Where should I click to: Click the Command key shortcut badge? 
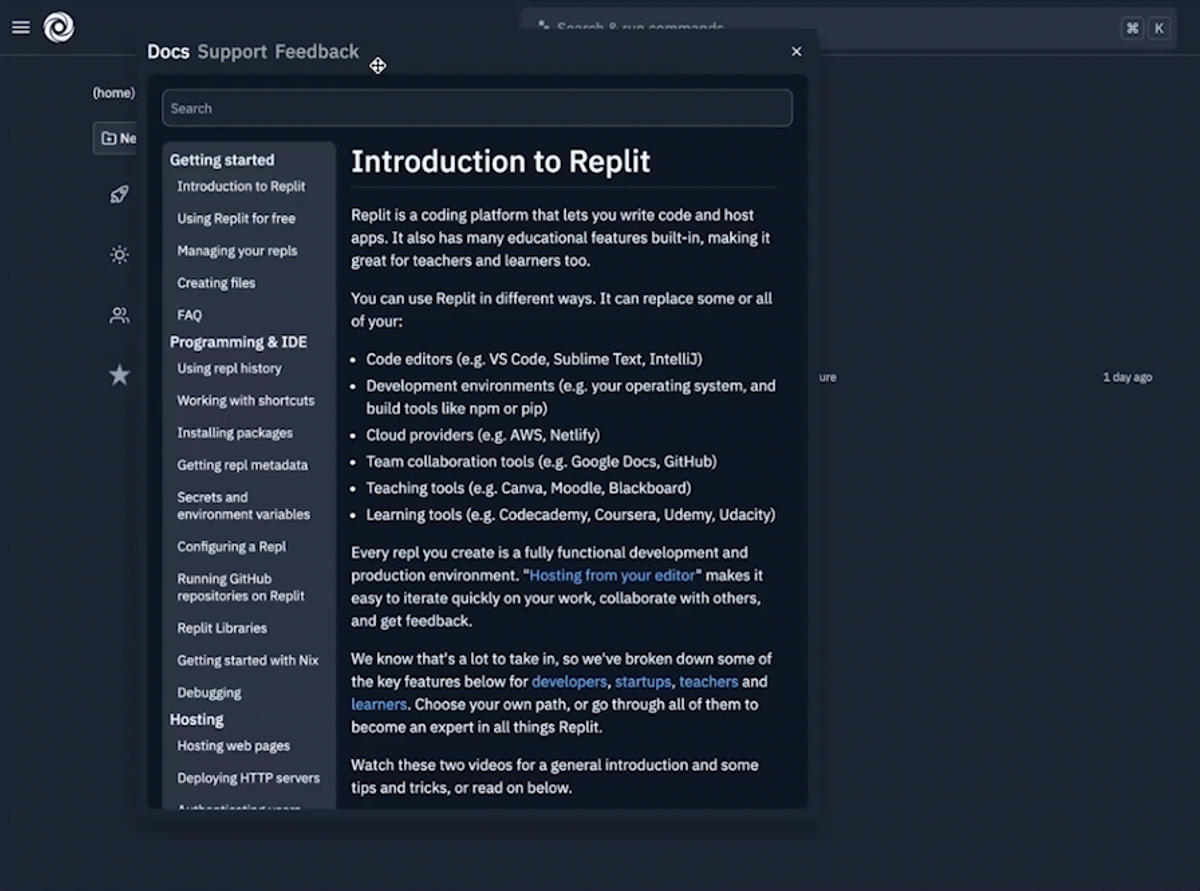point(1131,28)
